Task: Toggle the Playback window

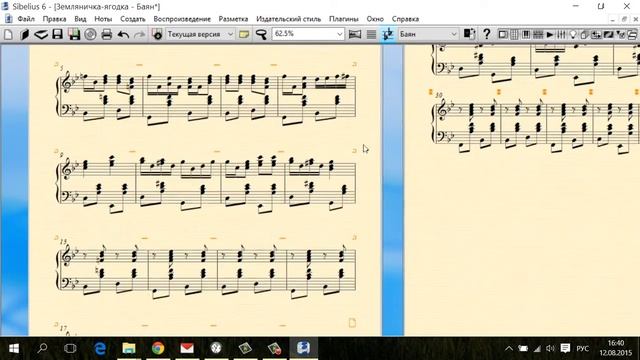Action: click(550, 34)
